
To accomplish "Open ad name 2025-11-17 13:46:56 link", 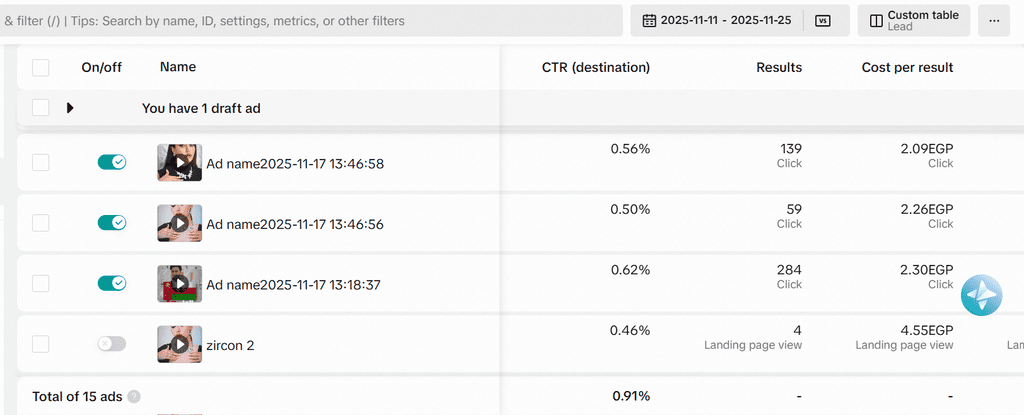I will click(295, 224).
